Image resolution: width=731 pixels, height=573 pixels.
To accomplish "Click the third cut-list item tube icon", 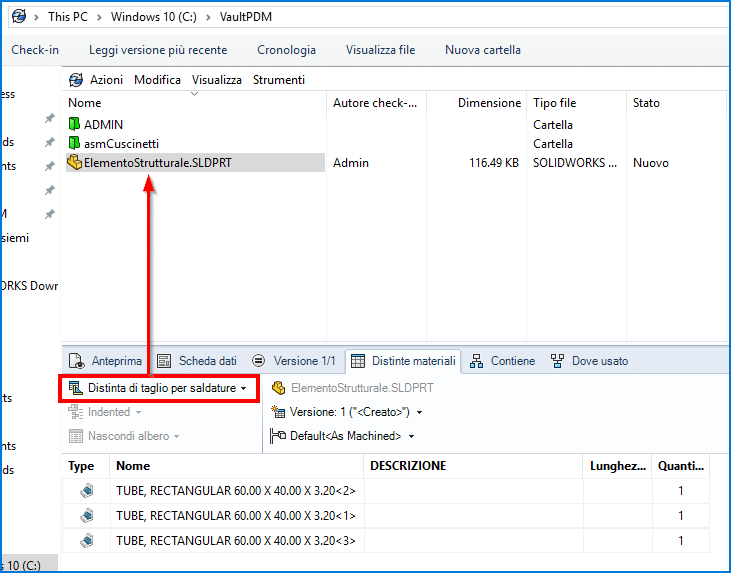I will coord(87,541).
